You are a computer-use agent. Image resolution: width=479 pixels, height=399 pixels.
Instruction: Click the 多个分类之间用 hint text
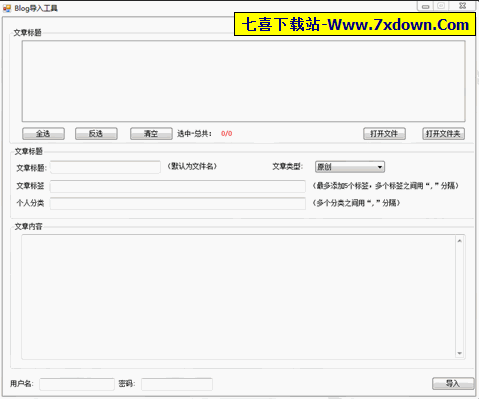tap(356, 203)
